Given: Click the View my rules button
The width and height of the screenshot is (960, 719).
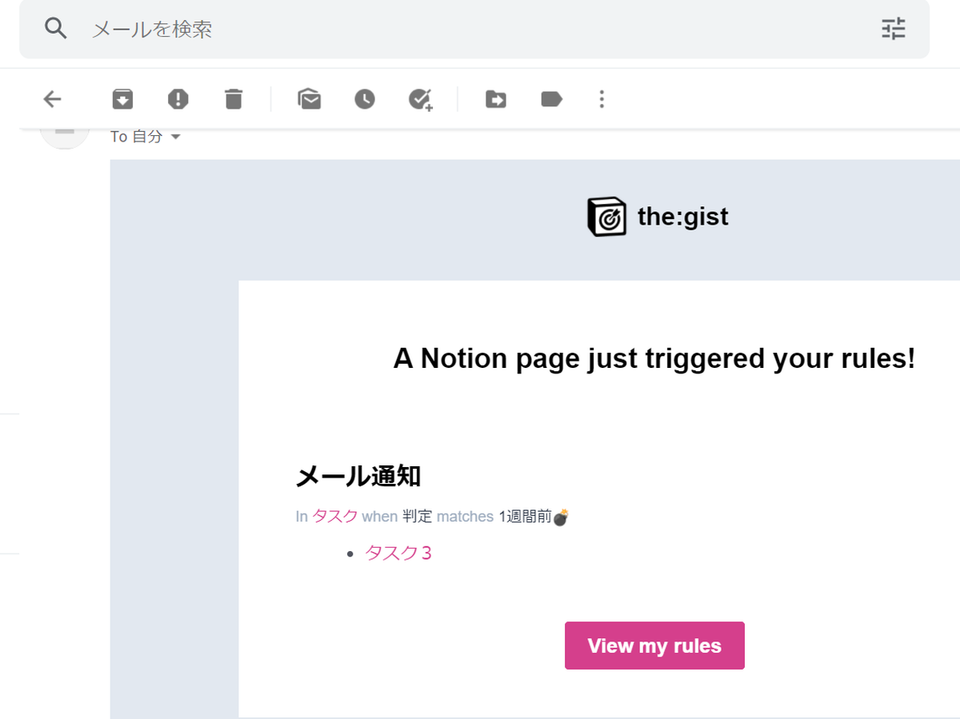Looking at the screenshot, I should (654, 645).
